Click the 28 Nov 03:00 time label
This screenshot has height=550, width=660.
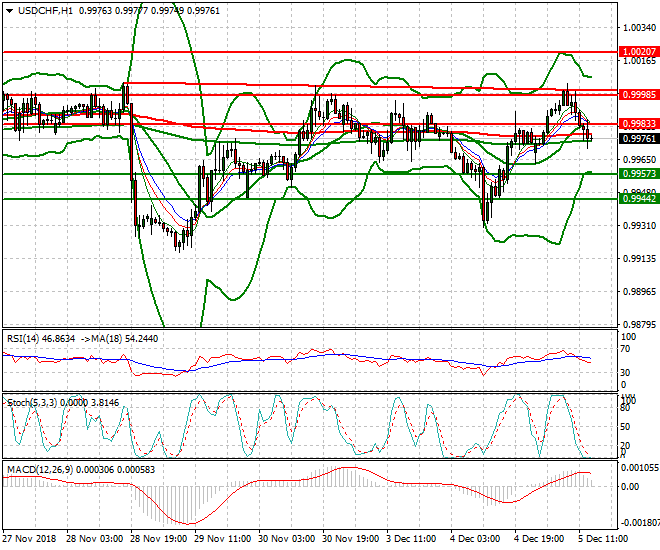[95, 539]
